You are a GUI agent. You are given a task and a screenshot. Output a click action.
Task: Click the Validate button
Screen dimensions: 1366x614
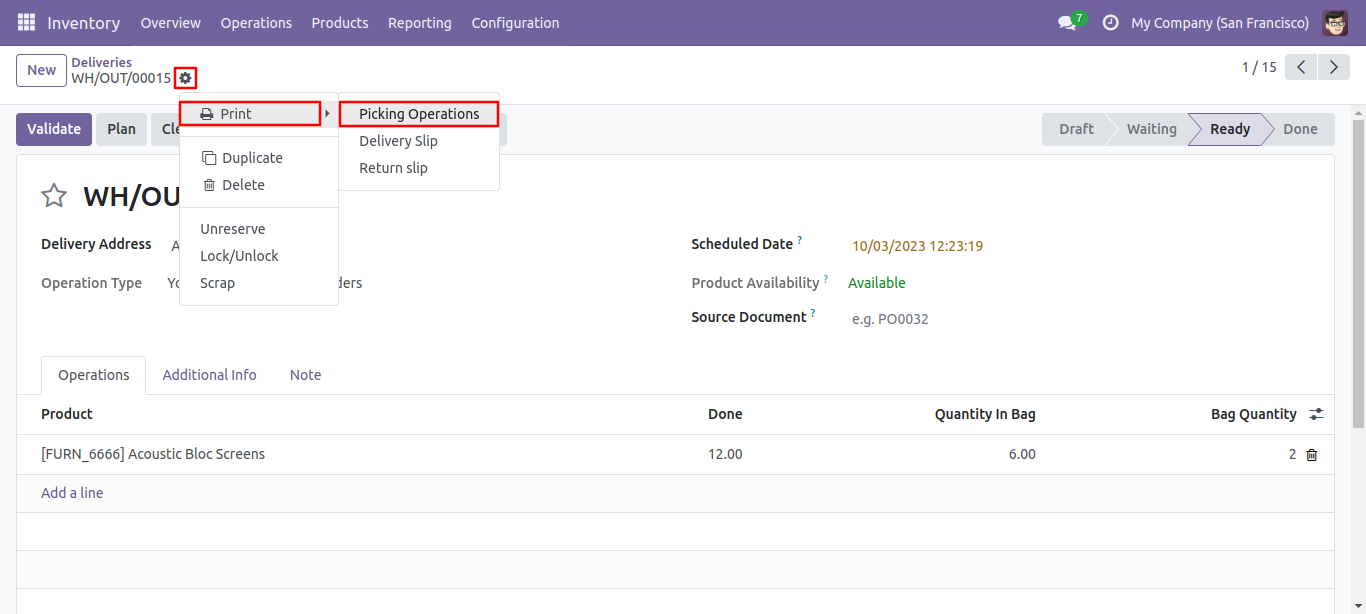coord(54,129)
